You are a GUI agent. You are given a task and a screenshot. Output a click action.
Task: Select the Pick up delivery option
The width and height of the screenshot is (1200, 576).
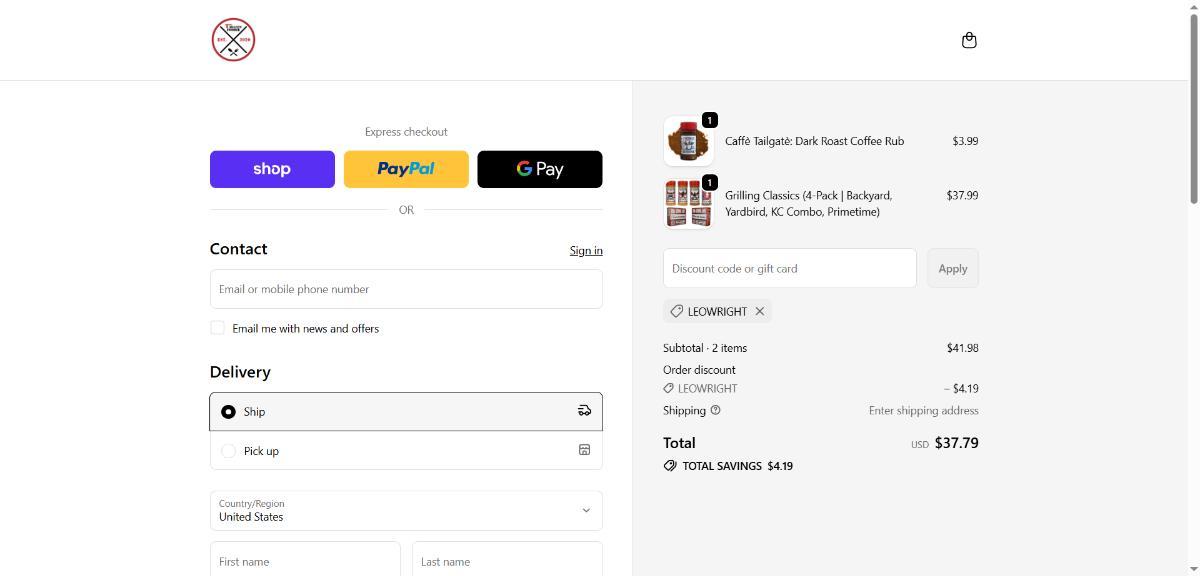click(228, 451)
